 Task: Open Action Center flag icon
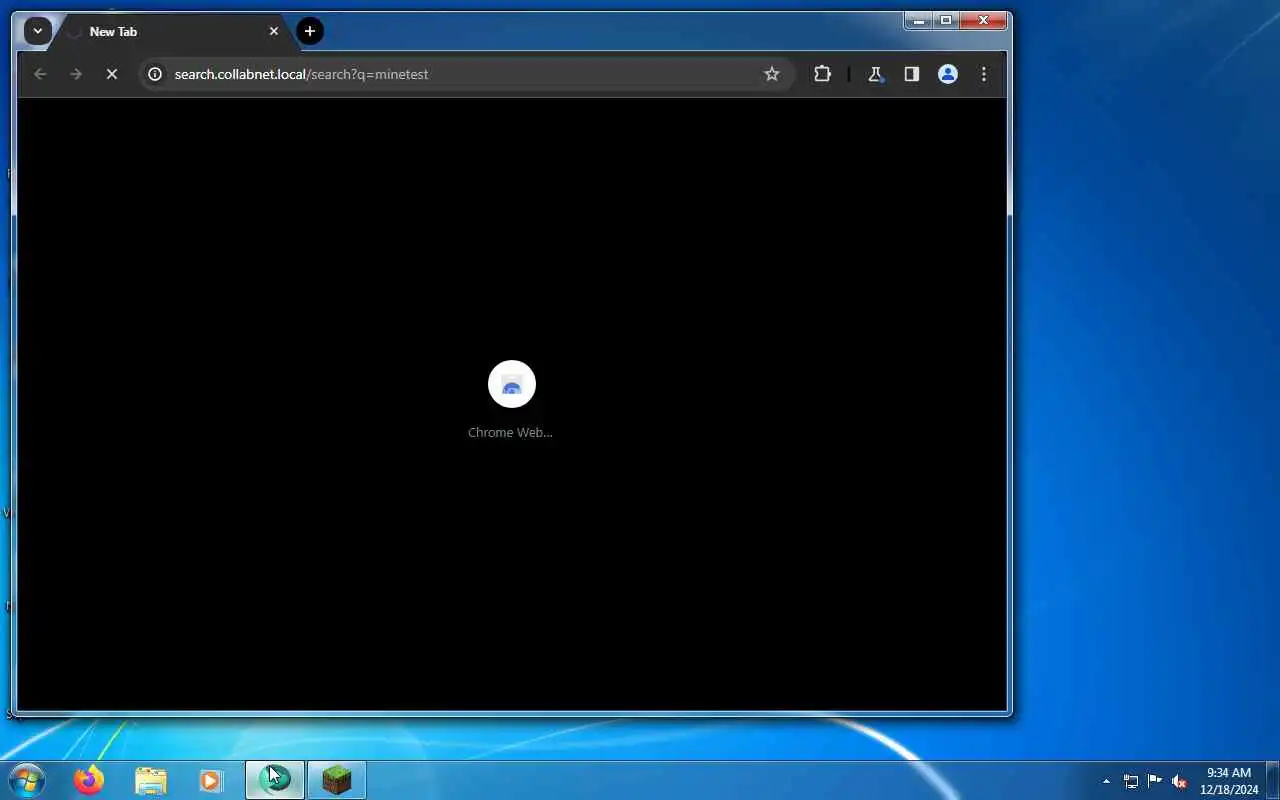point(1155,781)
